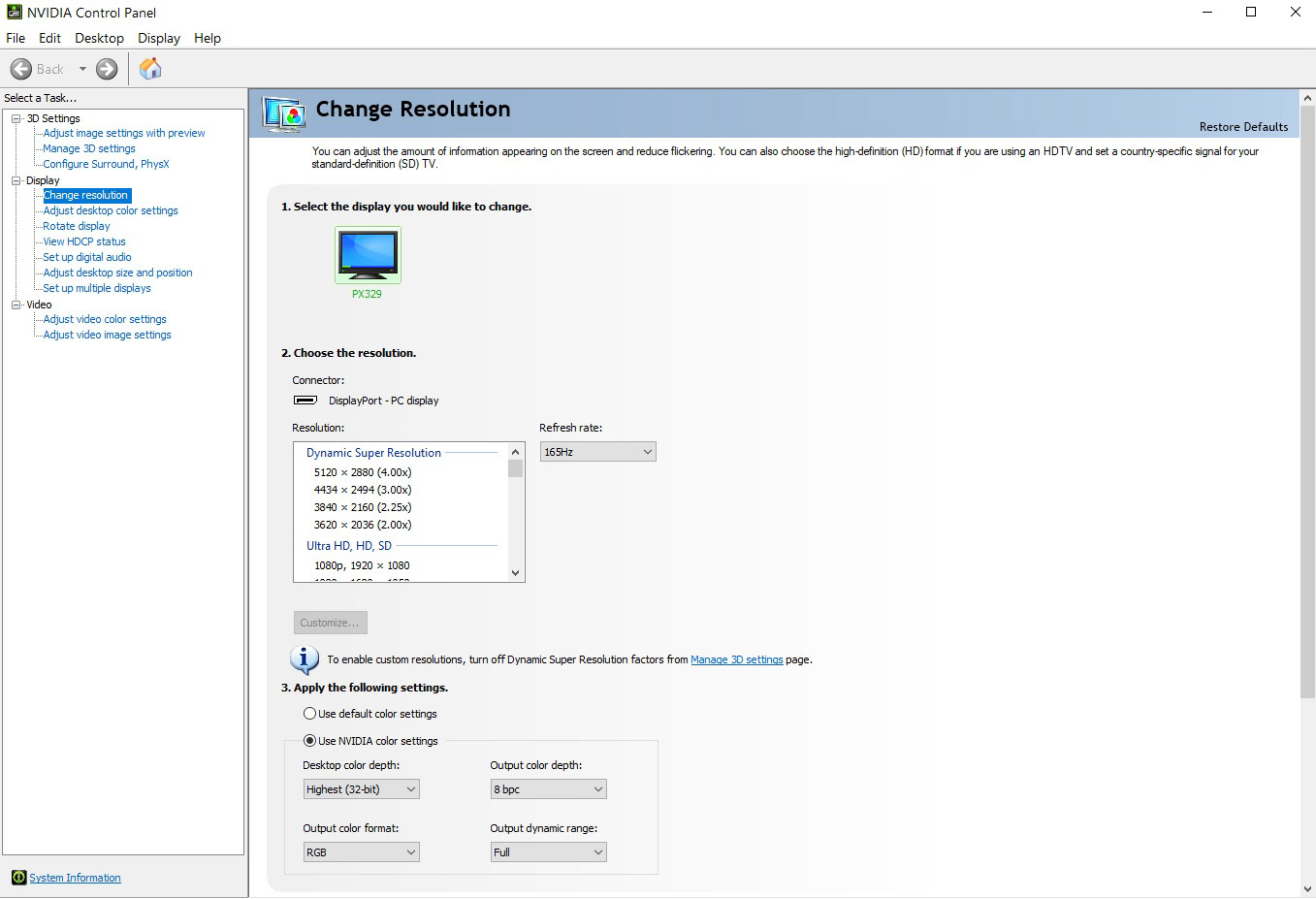Open Adjust image settings with preview

pyautogui.click(x=124, y=133)
